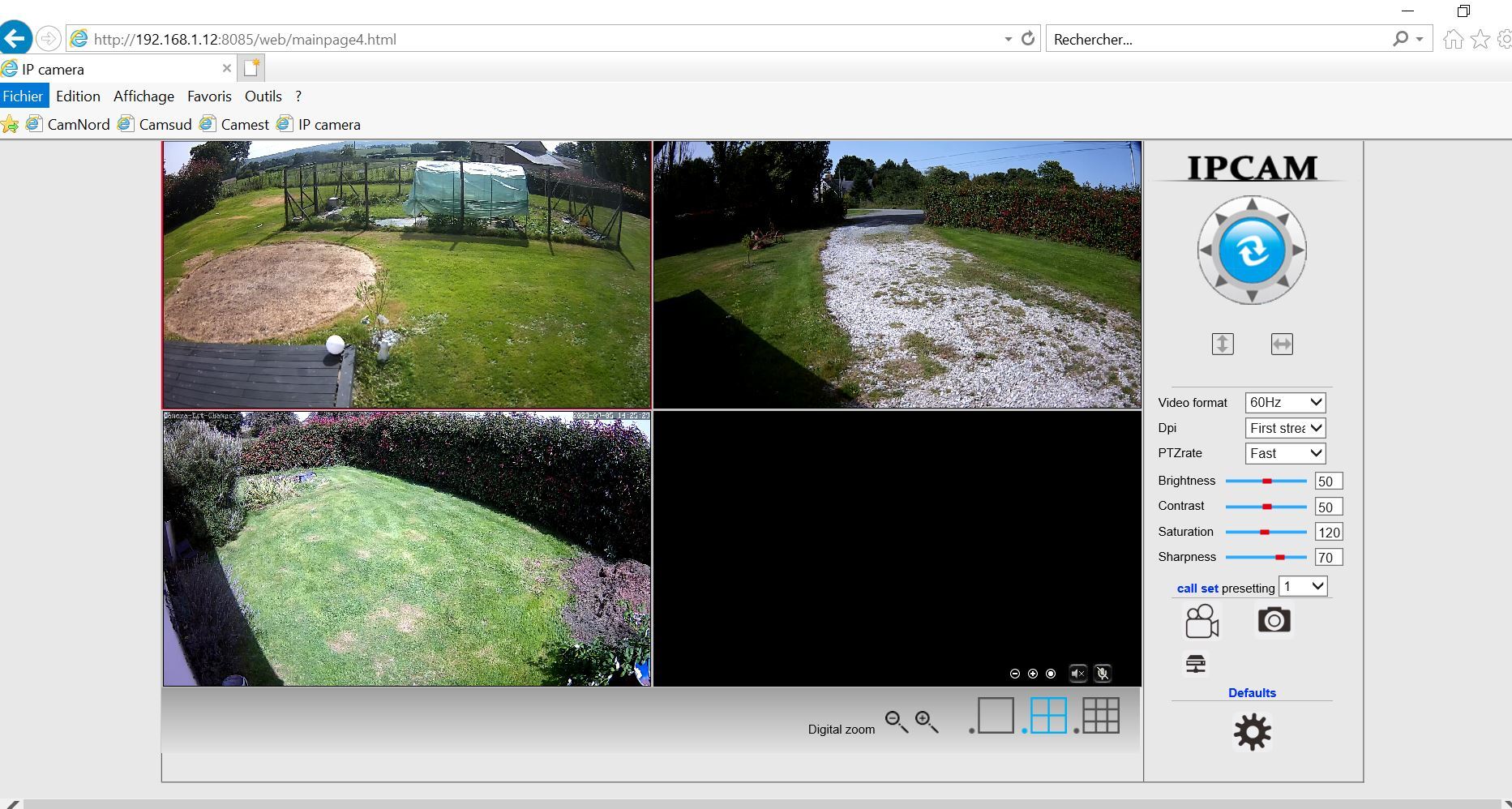Switch to single camera view layout
Viewport: 1512px width, 809px height.
point(996,716)
